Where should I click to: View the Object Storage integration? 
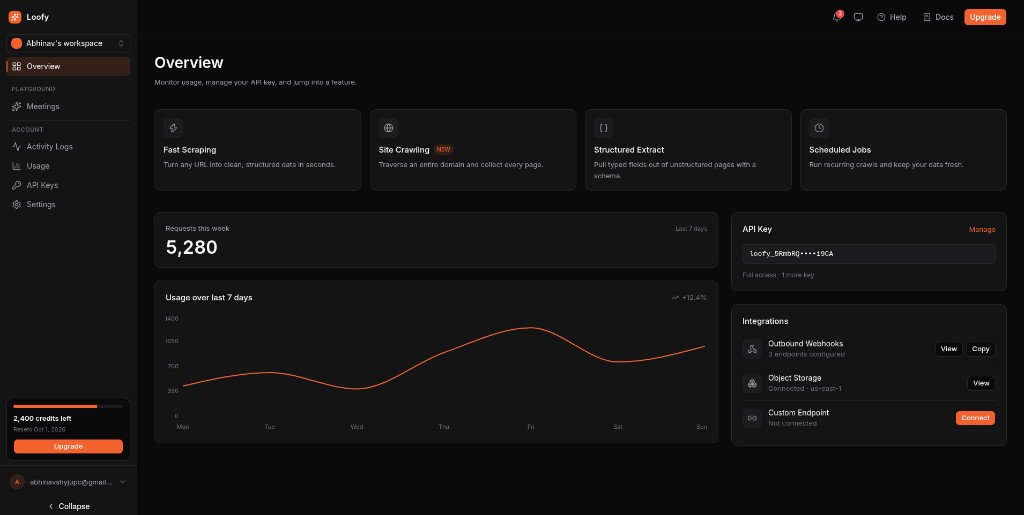coord(981,383)
